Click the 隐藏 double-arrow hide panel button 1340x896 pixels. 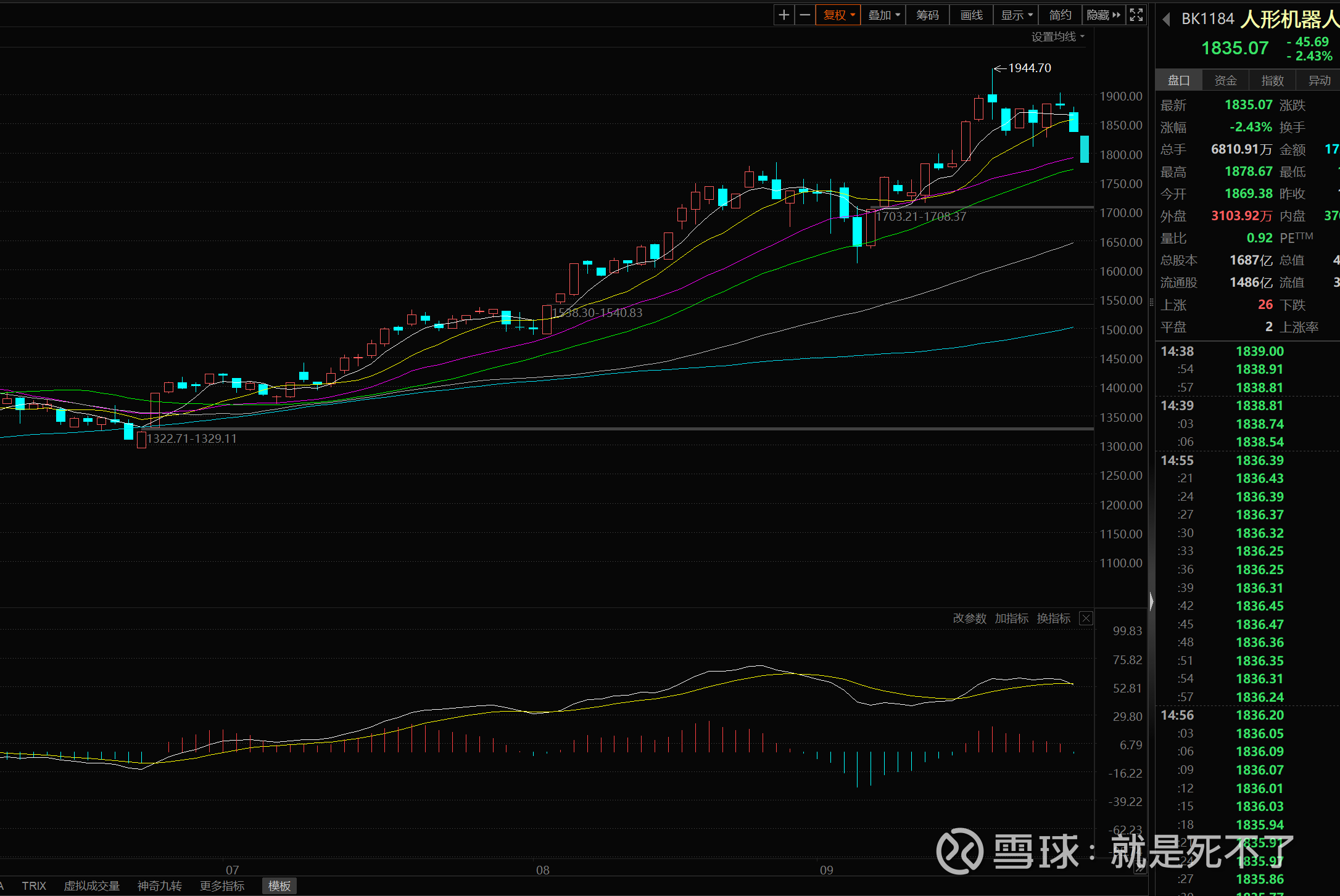click(1104, 15)
